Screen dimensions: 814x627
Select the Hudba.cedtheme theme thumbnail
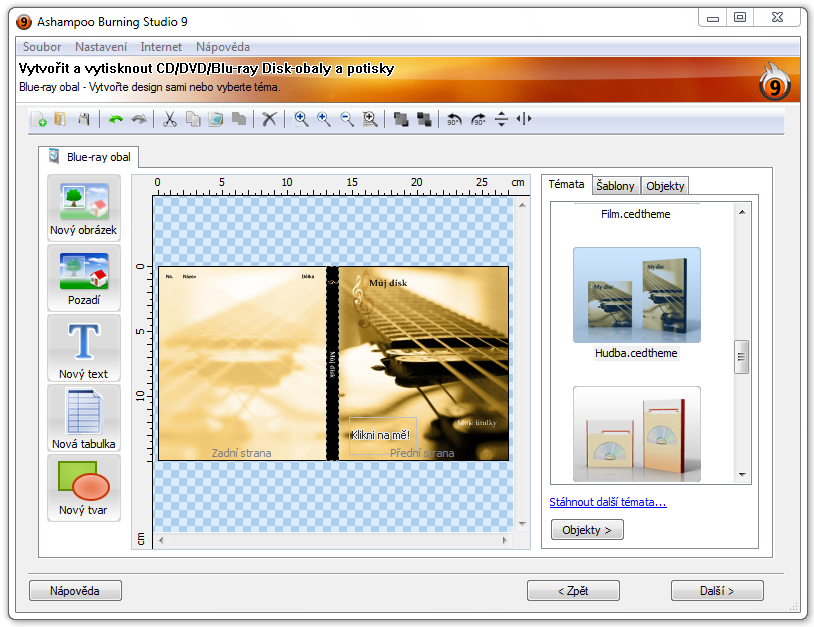pos(636,295)
